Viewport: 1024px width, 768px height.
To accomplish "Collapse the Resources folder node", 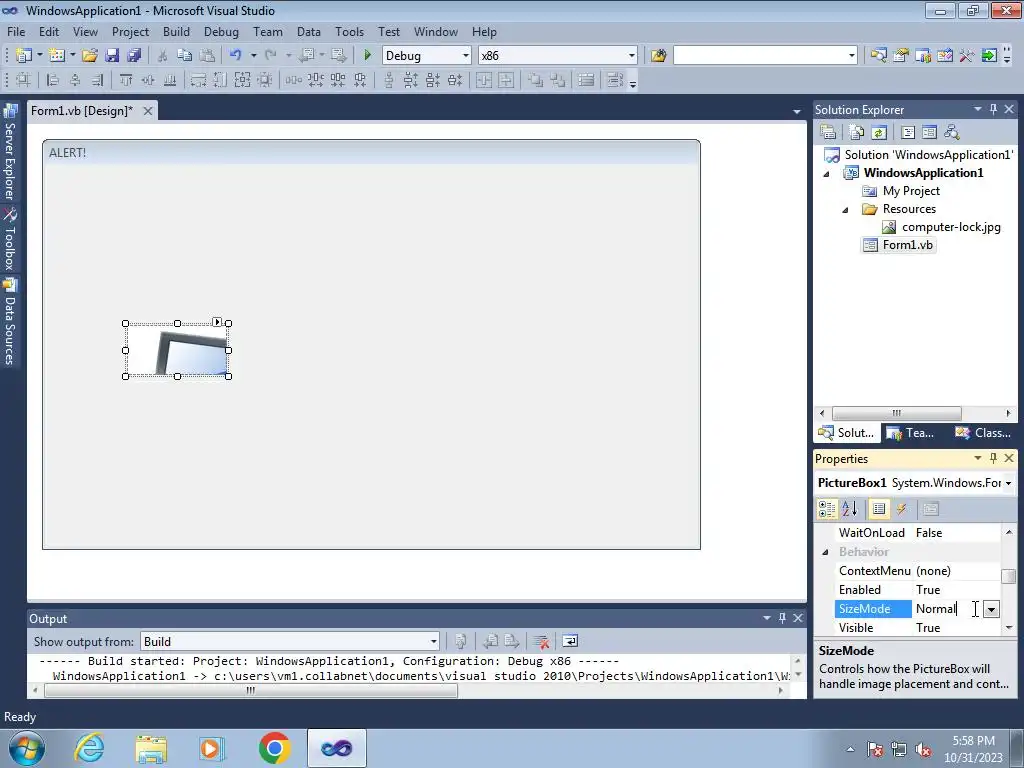I will [846, 210].
